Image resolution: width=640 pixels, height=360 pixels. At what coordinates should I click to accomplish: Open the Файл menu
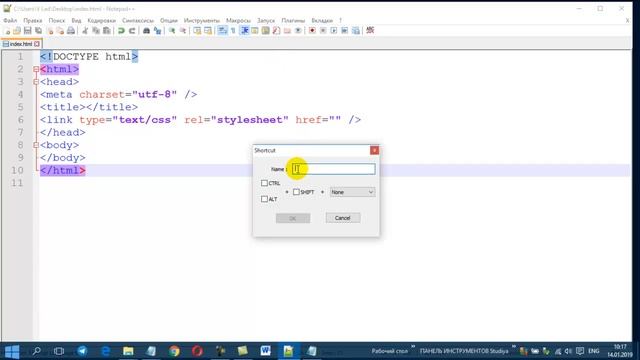pyautogui.click(x=10, y=20)
